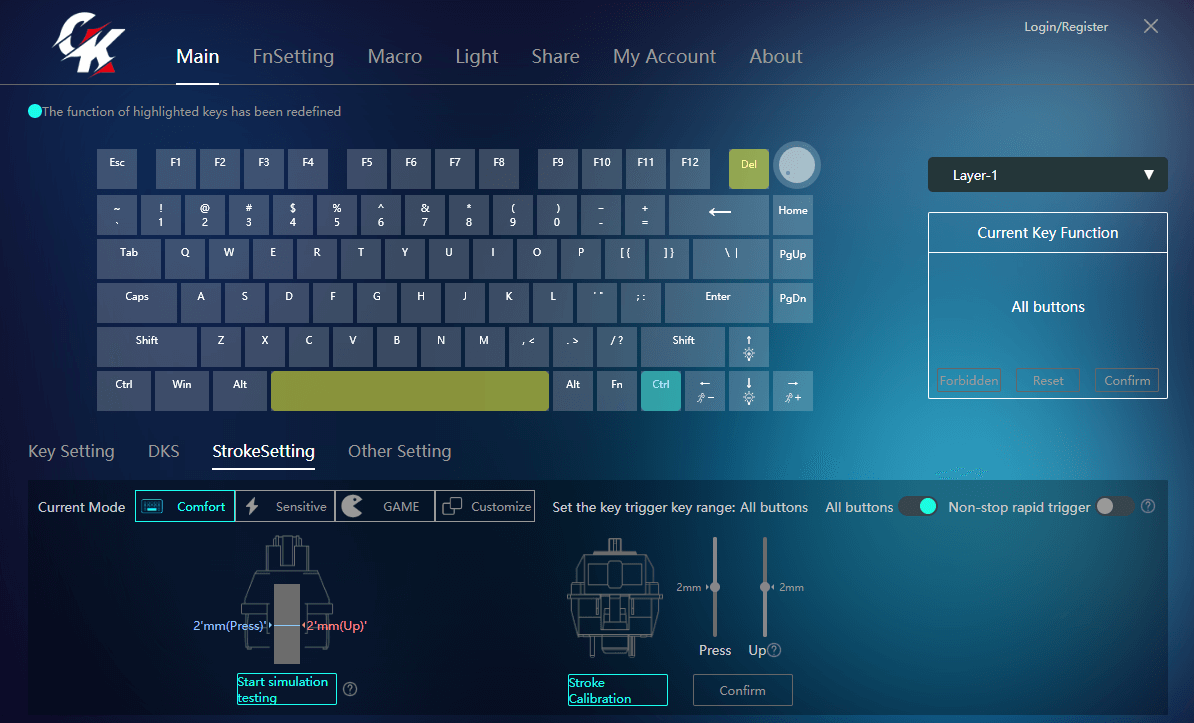The height and width of the screenshot is (723, 1194).
Task: Click the help icon beside Start simulation testing
Action: click(350, 689)
